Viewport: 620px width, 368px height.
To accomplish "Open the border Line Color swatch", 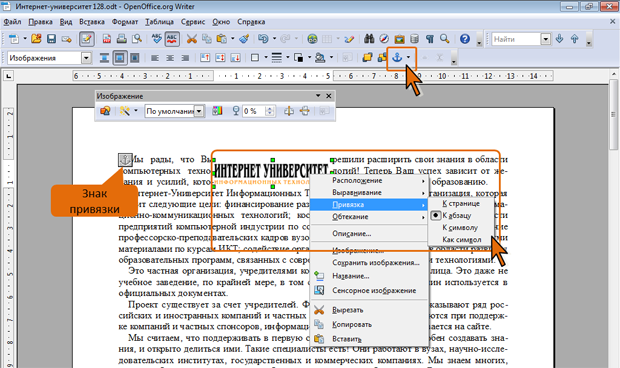I will click(299, 58).
